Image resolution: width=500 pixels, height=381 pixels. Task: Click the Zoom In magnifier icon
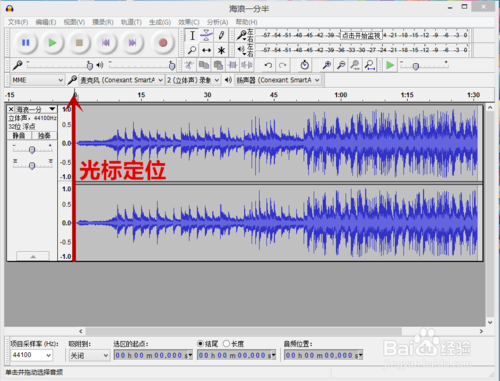[327, 65]
